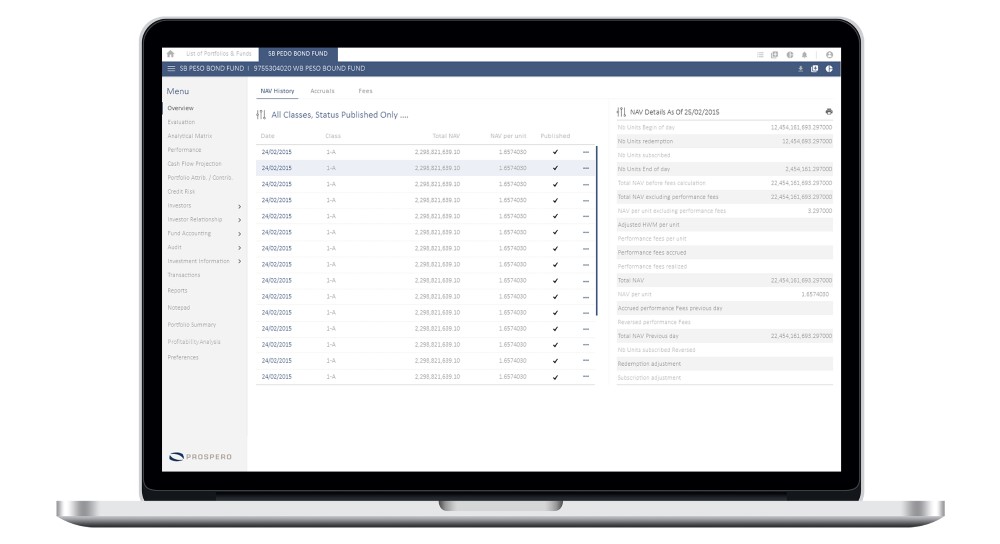Screen dimensions: 1000x544
Task: Click 'Accrued performance Fees previous day'
Action: click(724, 309)
